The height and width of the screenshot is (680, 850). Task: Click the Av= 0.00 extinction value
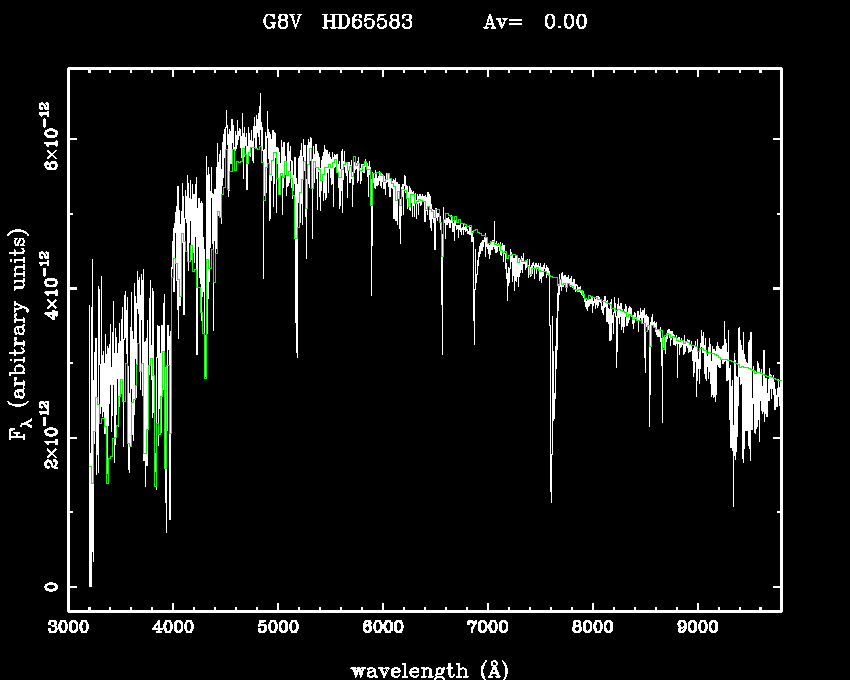click(x=535, y=22)
